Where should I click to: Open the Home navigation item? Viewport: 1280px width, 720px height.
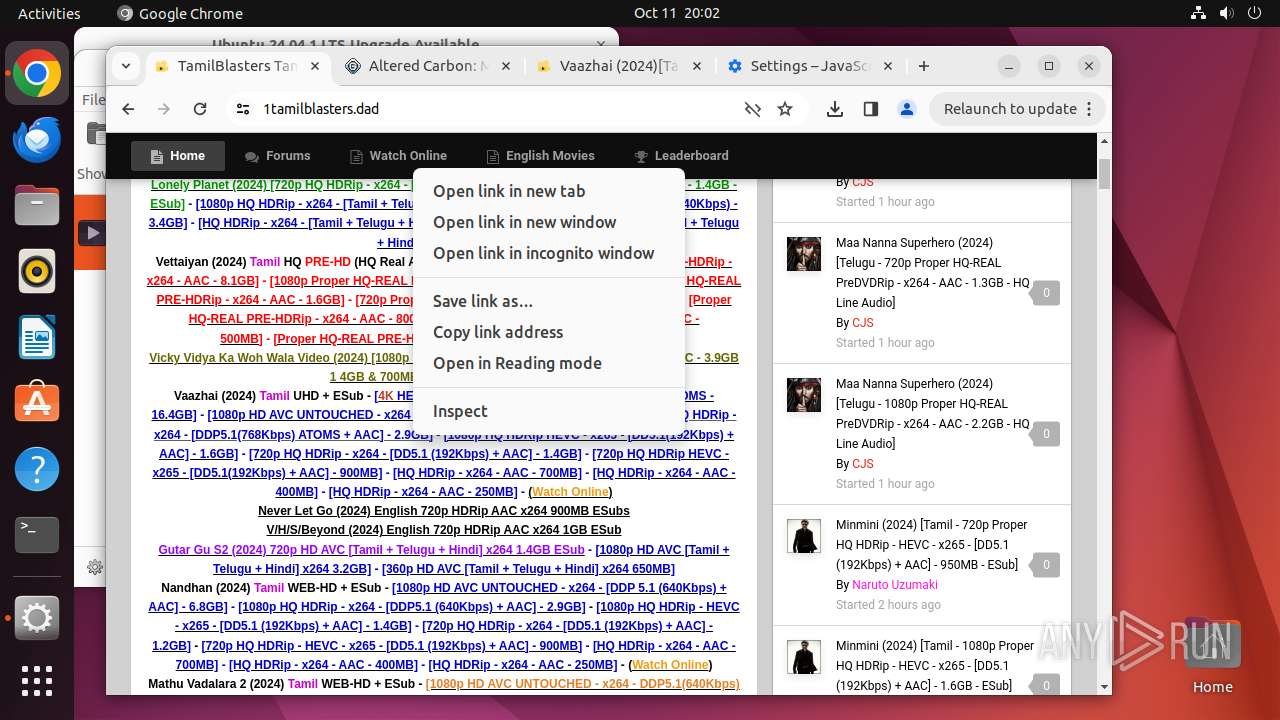point(178,156)
